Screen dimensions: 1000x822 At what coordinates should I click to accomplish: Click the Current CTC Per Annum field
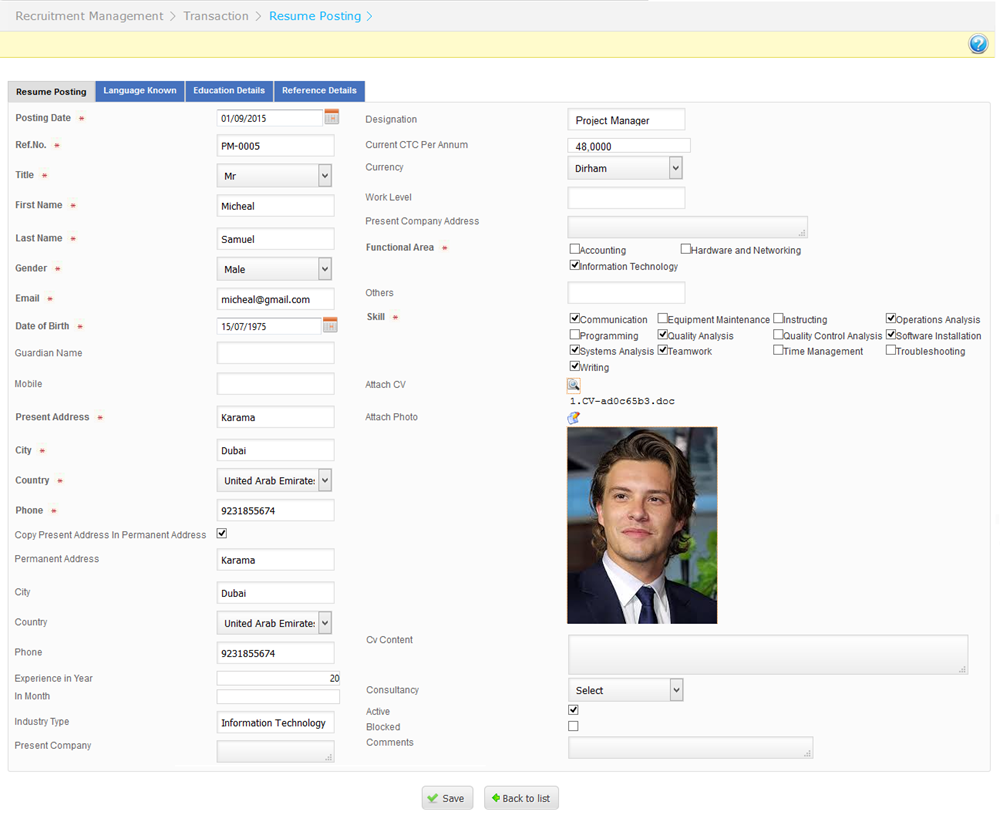[x=629, y=145]
